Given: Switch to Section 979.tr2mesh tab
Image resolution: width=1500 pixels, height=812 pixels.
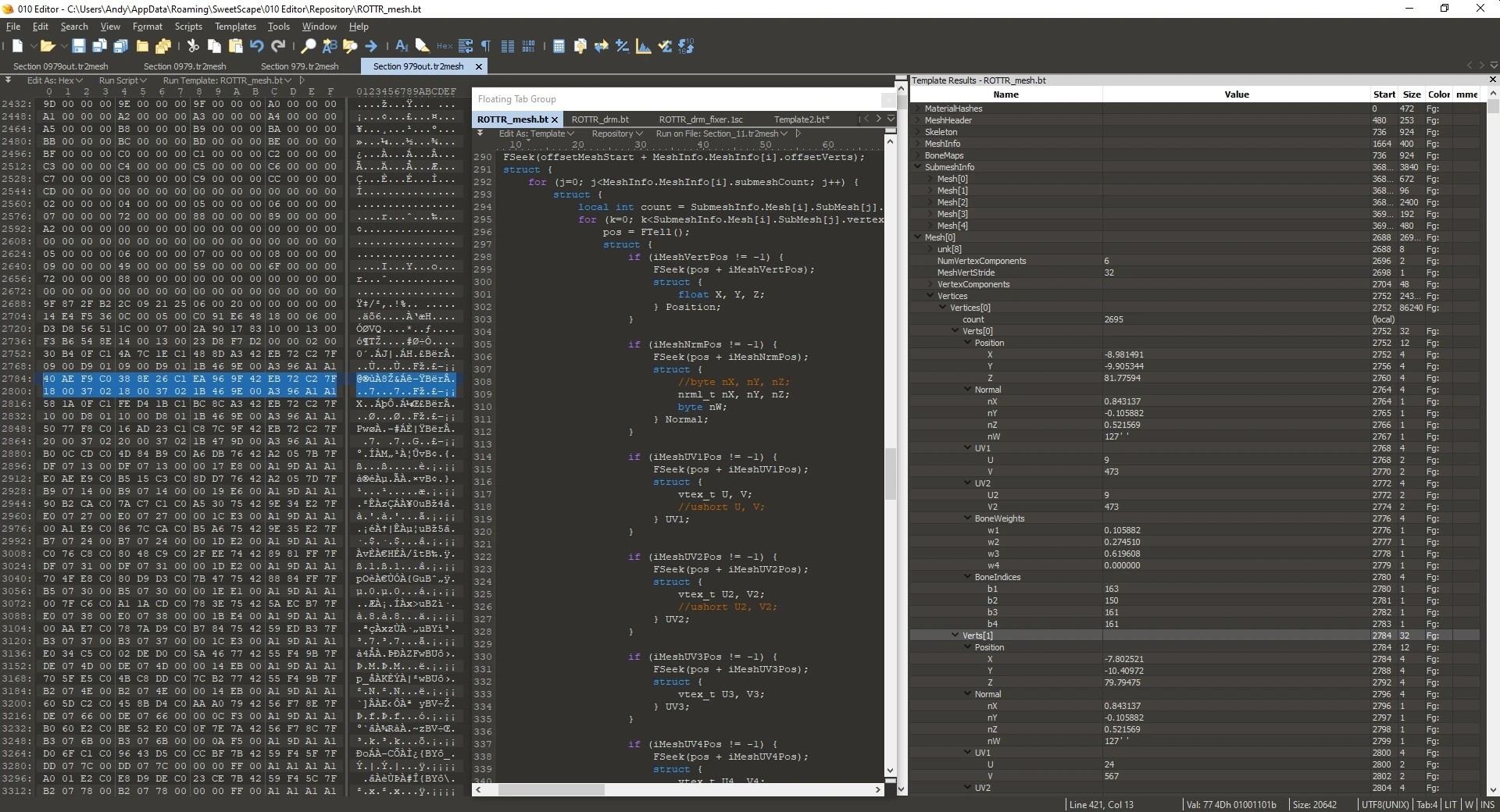Looking at the screenshot, I should coord(299,66).
